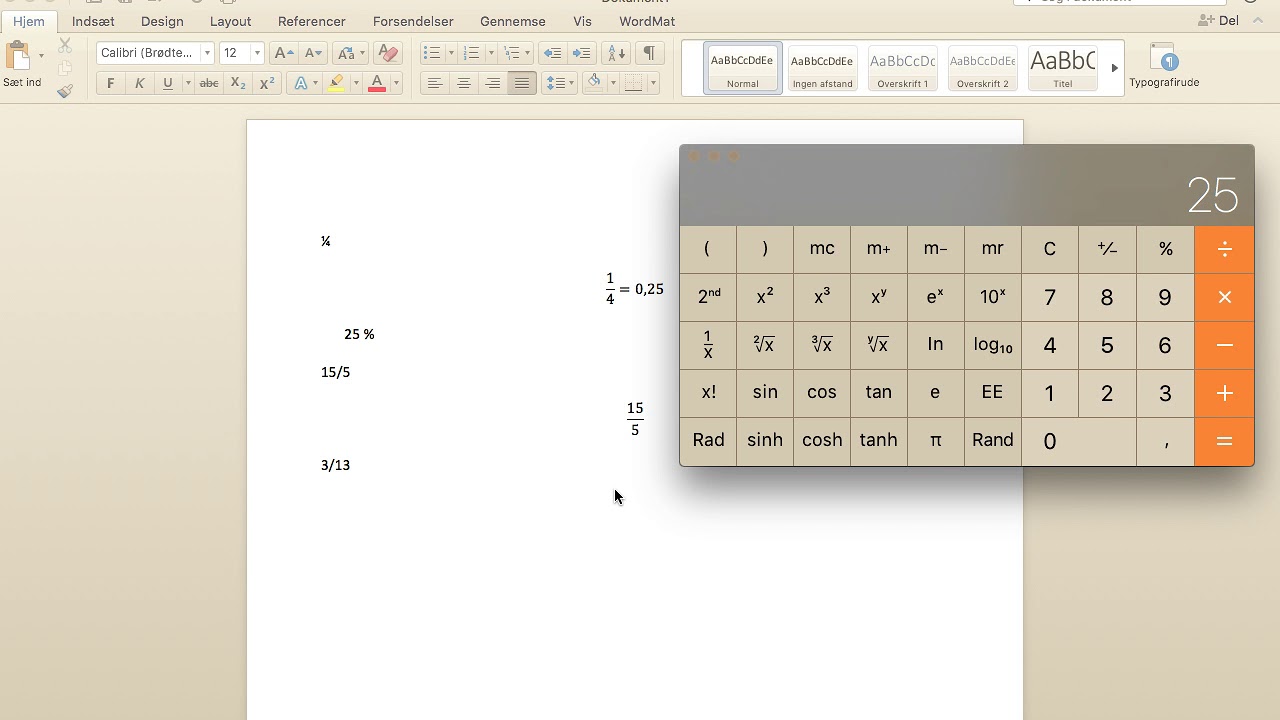The width and height of the screenshot is (1280, 720).
Task: Toggle justified alignment
Action: click(522, 84)
